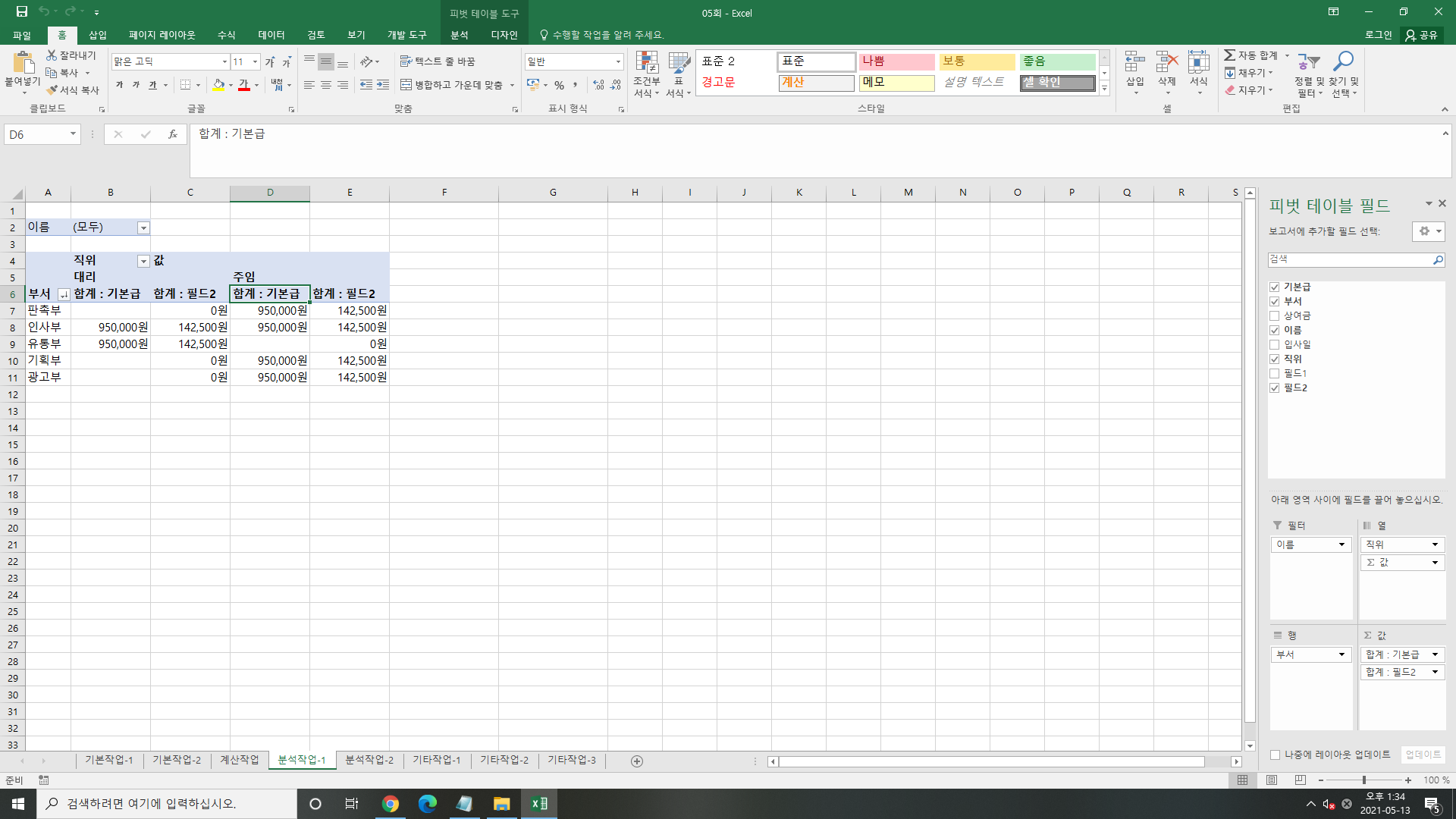Click the Insert cells (삽입) icon
The height and width of the screenshot is (819, 1456).
click(x=1134, y=64)
